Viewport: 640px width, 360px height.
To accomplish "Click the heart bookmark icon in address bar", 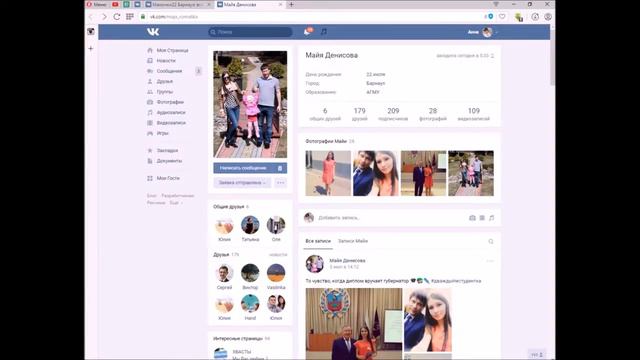I will [502, 17].
